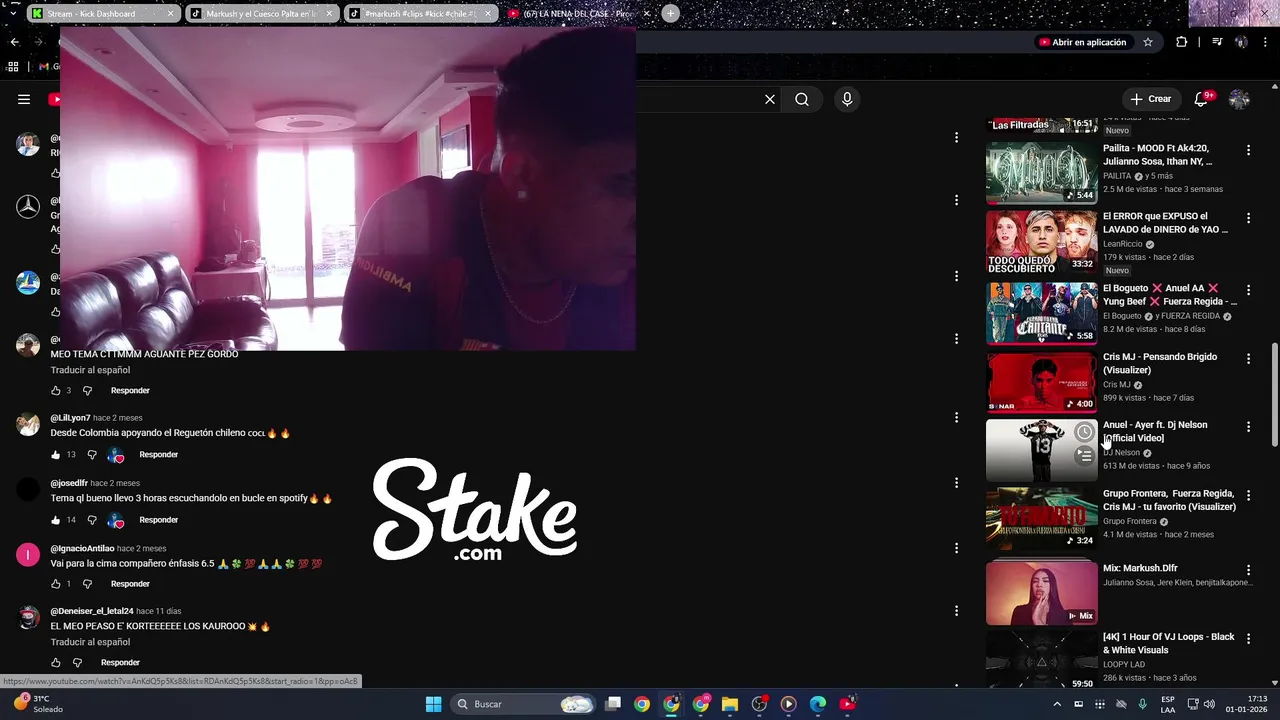The width and height of the screenshot is (1280, 720).
Task: Select the LA NENA DEL CASE YouTube tab
Action: (x=579, y=14)
